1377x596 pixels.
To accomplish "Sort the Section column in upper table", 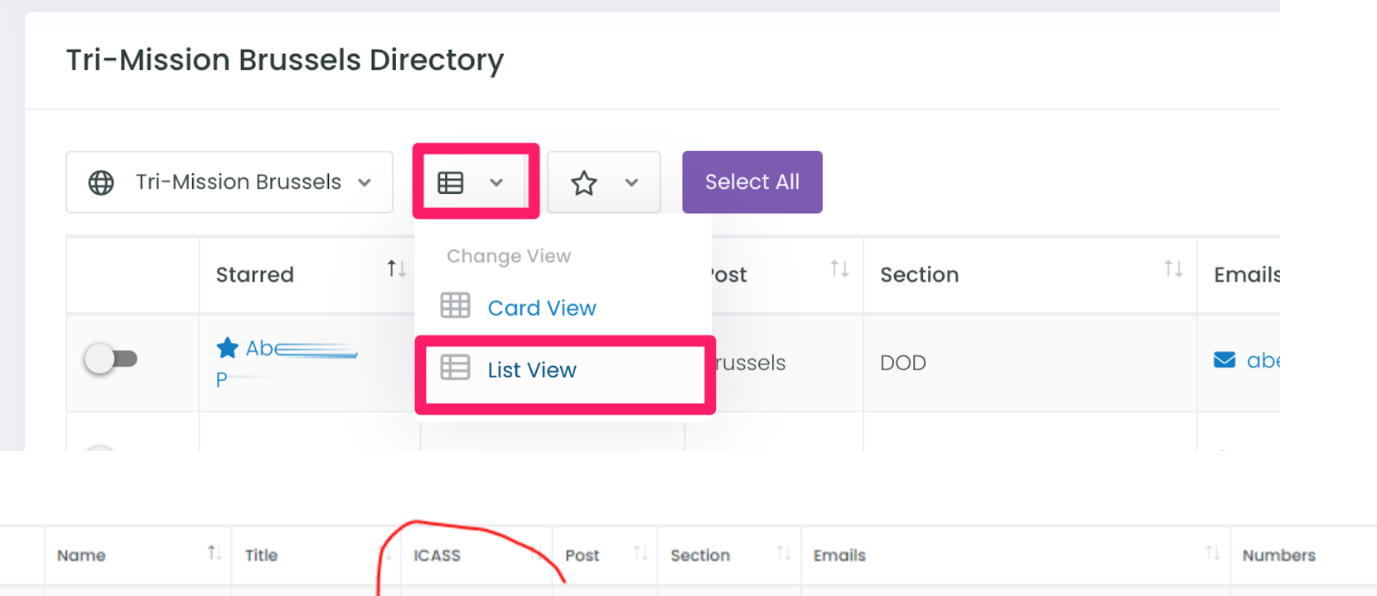I will pyautogui.click(x=1173, y=269).
